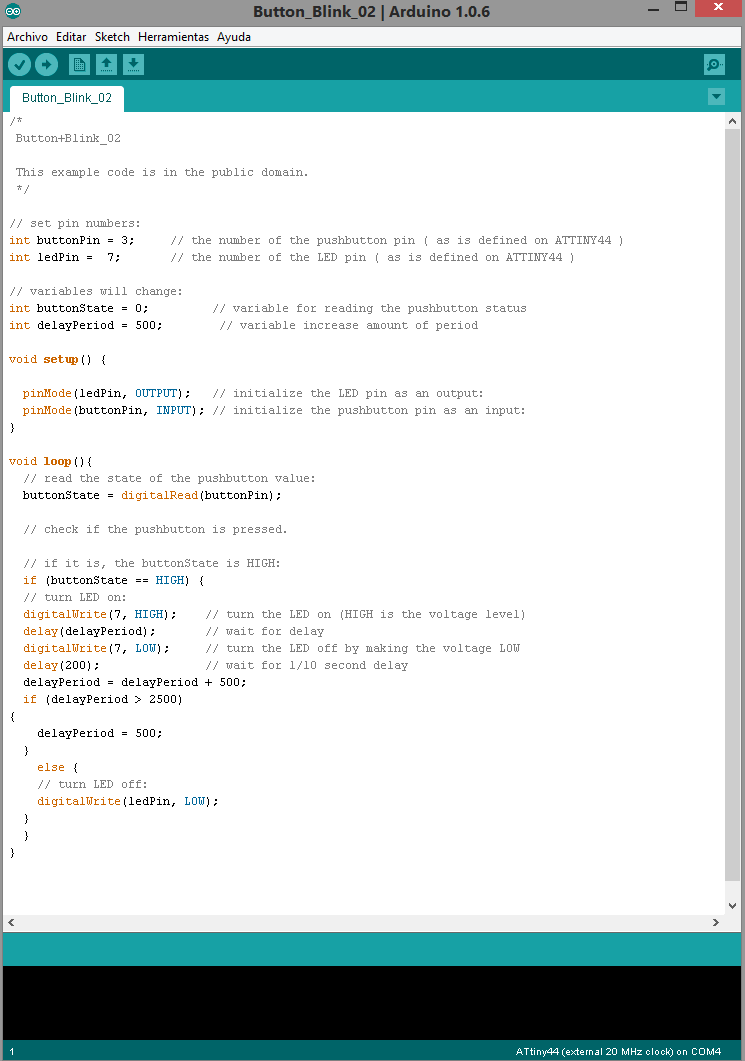Maximize the Arduino window
This screenshot has height=1061, width=745.
pos(681,7)
